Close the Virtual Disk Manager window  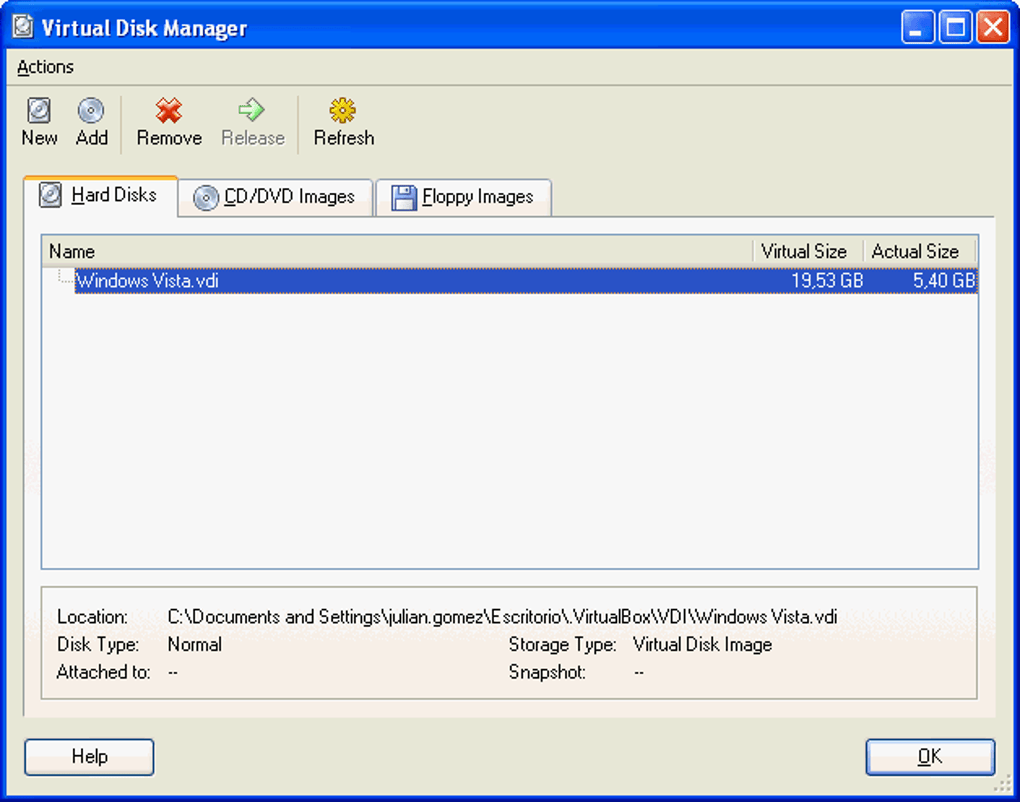tap(993, 27)
